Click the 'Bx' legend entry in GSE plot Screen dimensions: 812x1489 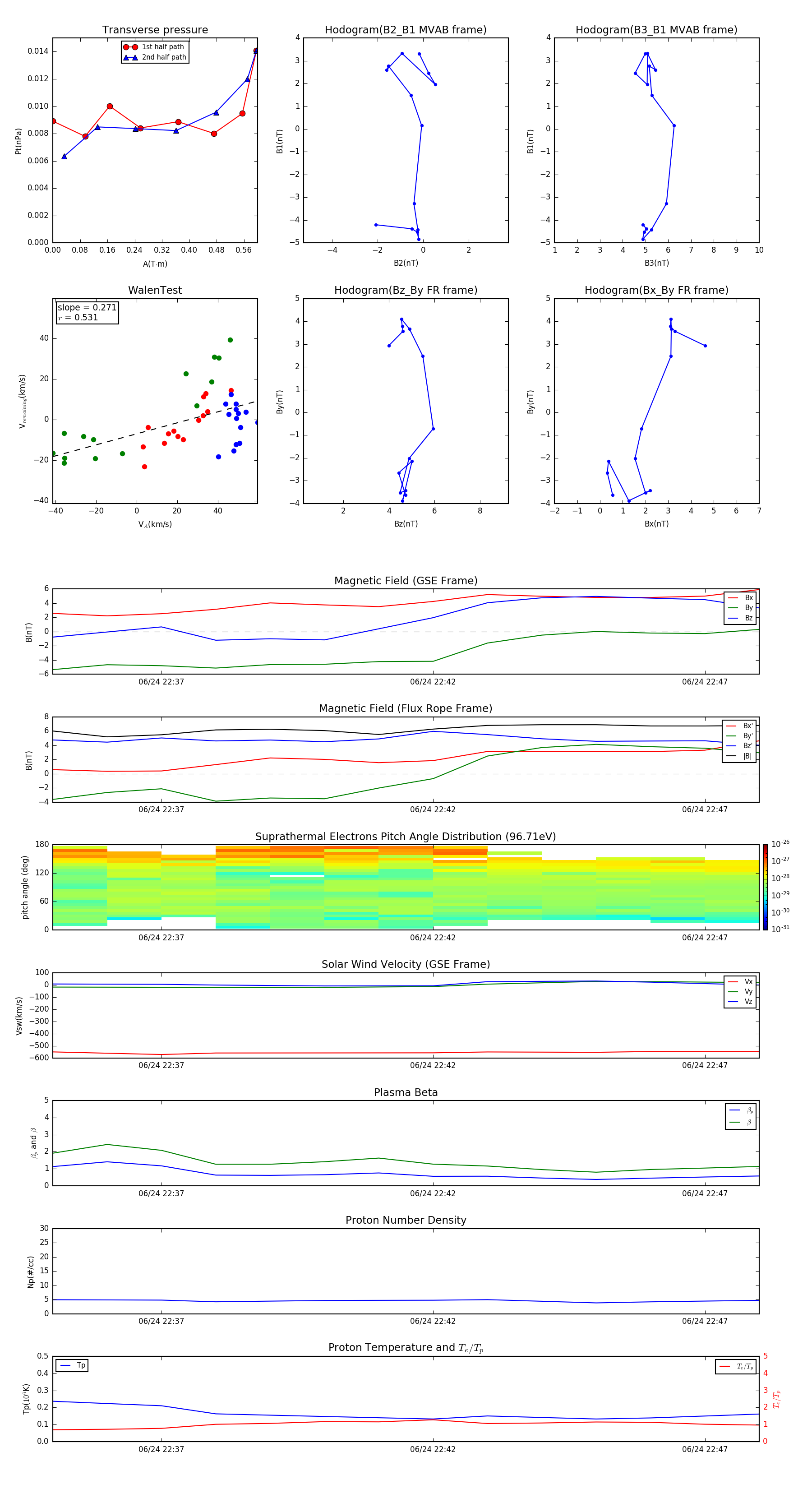pos(740,598)
